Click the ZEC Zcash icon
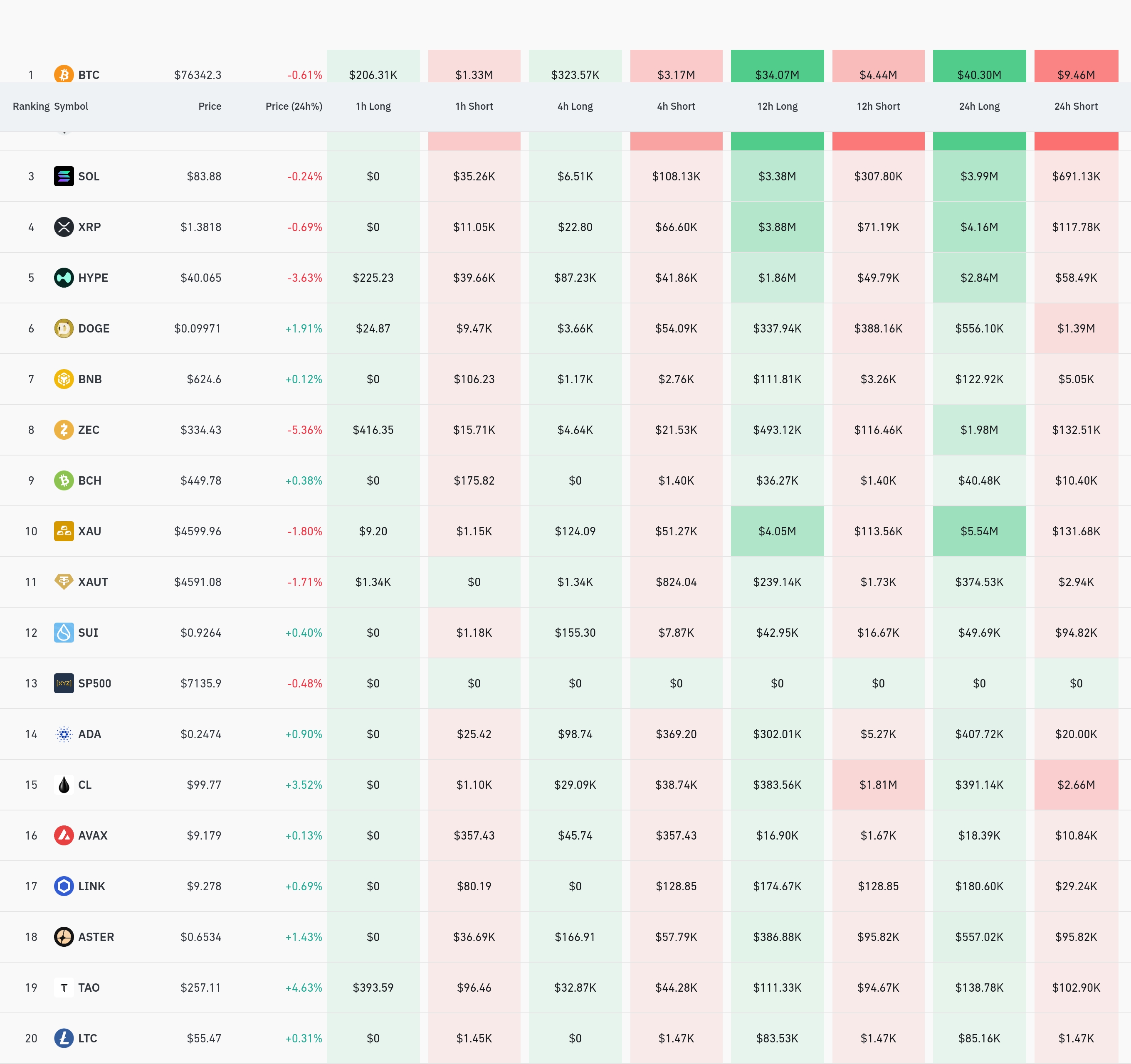The height and width of the screenshot is (1064, 1131). [x=64, y=429]
